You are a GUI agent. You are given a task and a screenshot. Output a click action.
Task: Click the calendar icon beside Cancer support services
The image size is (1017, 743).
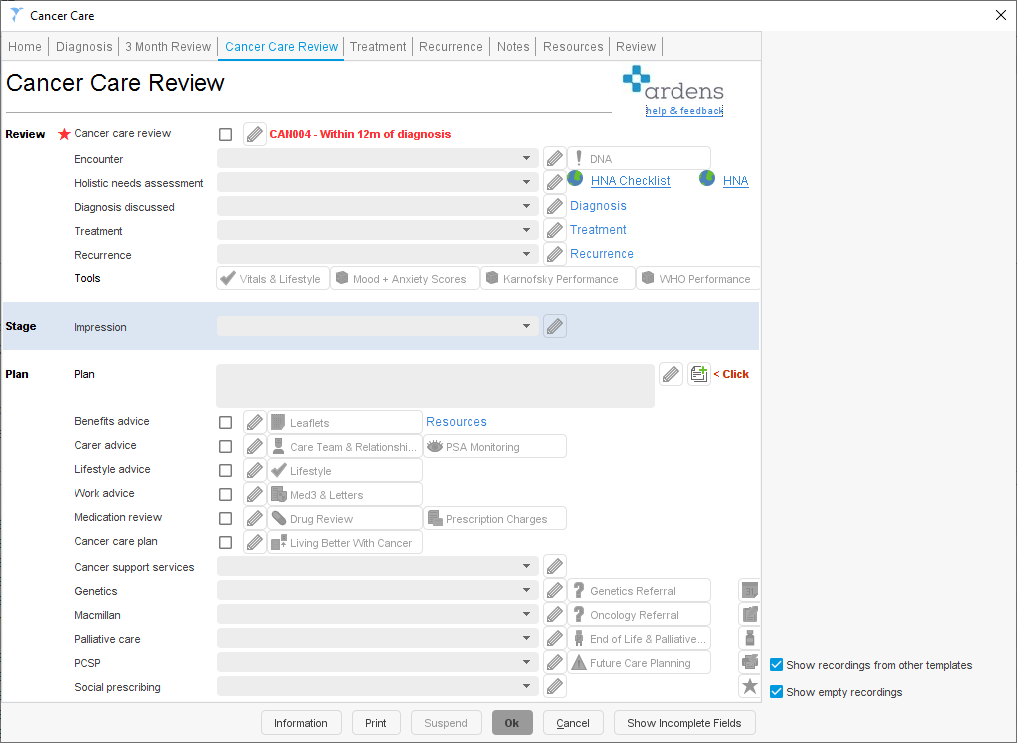point(750,589)
